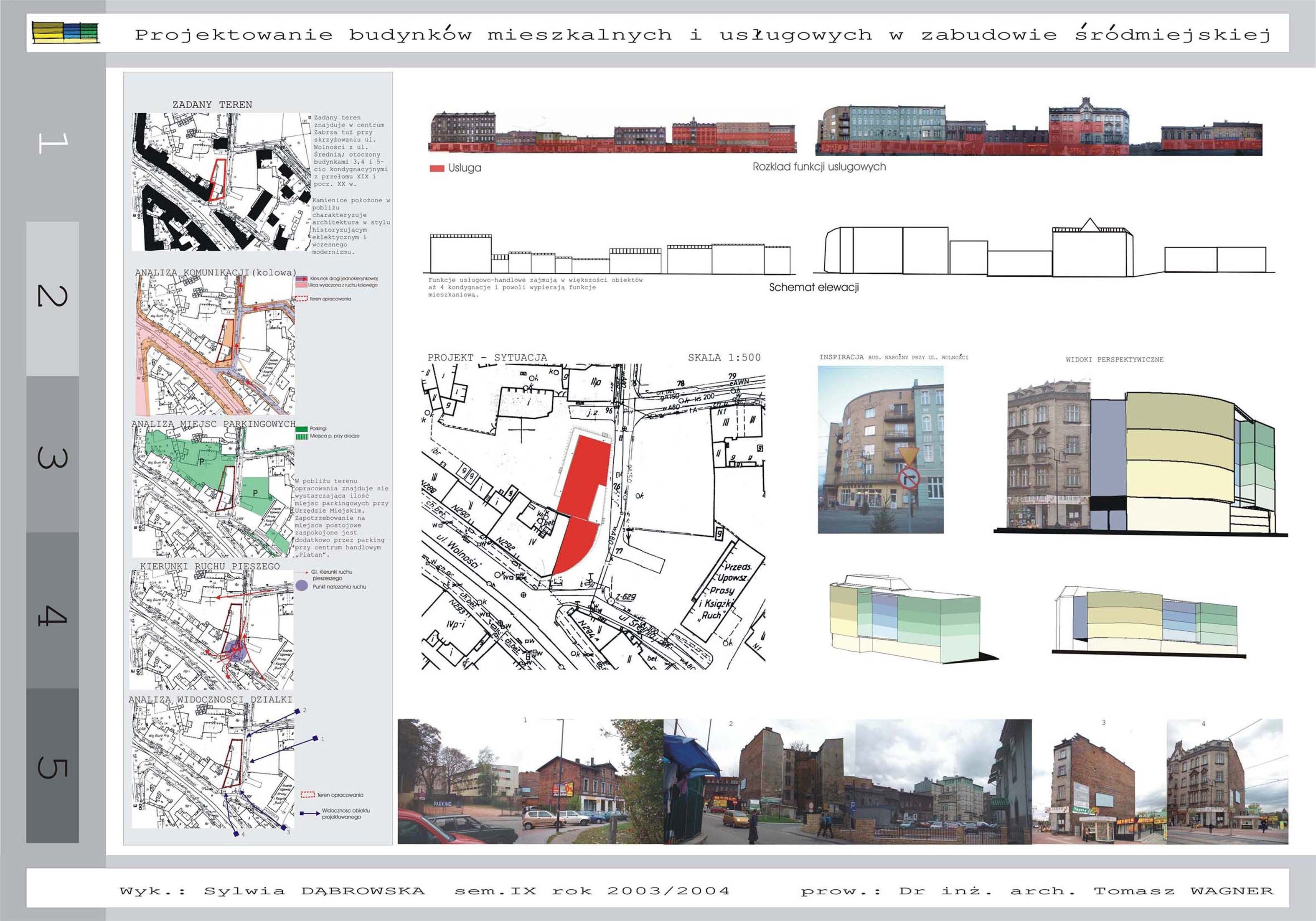
Task: Click the blue viewpoint marker labeled 2
Action: point(297,711)
